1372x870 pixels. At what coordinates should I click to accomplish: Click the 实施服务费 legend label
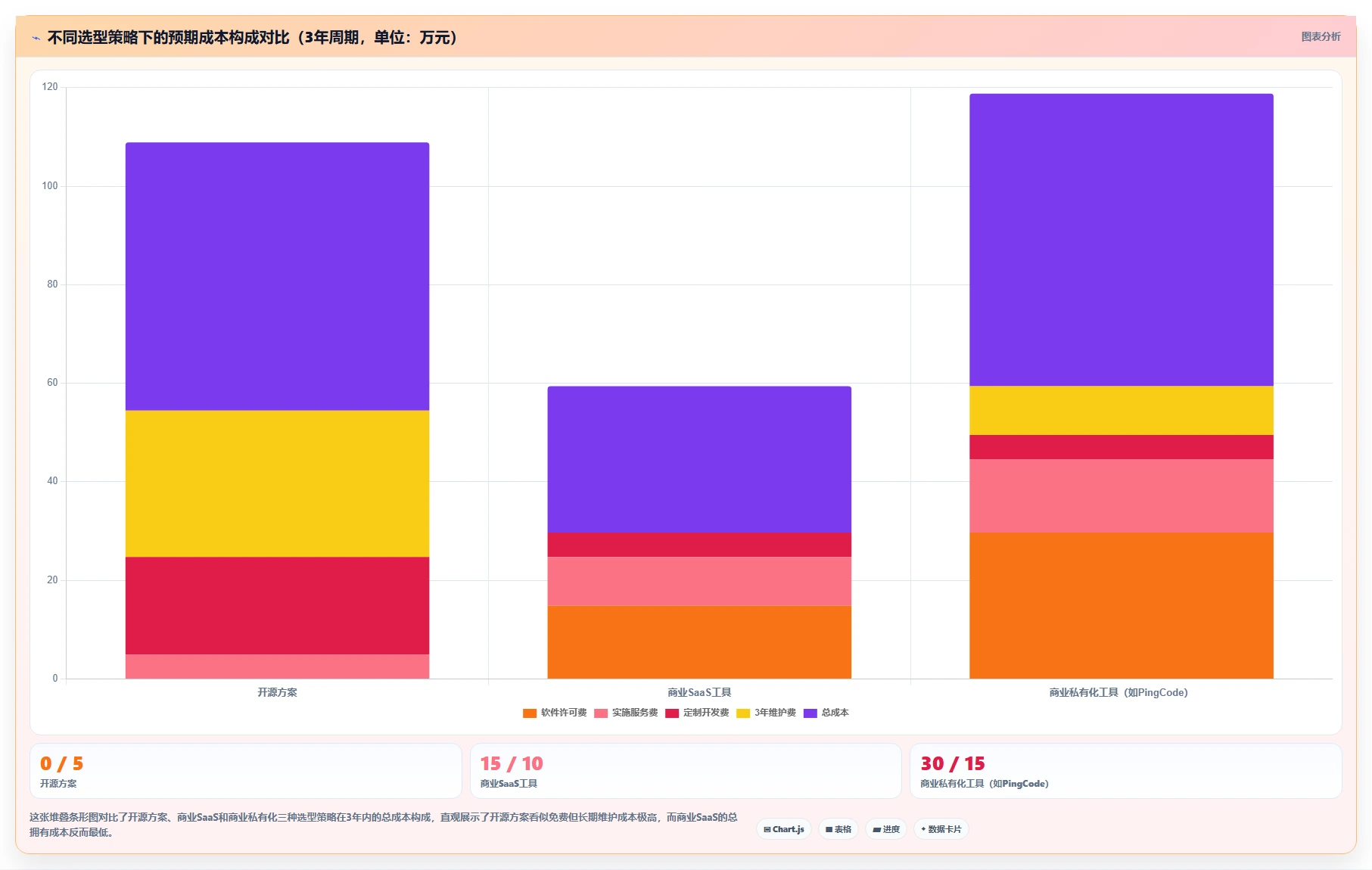pyautogui.click(x=635, y=713)
